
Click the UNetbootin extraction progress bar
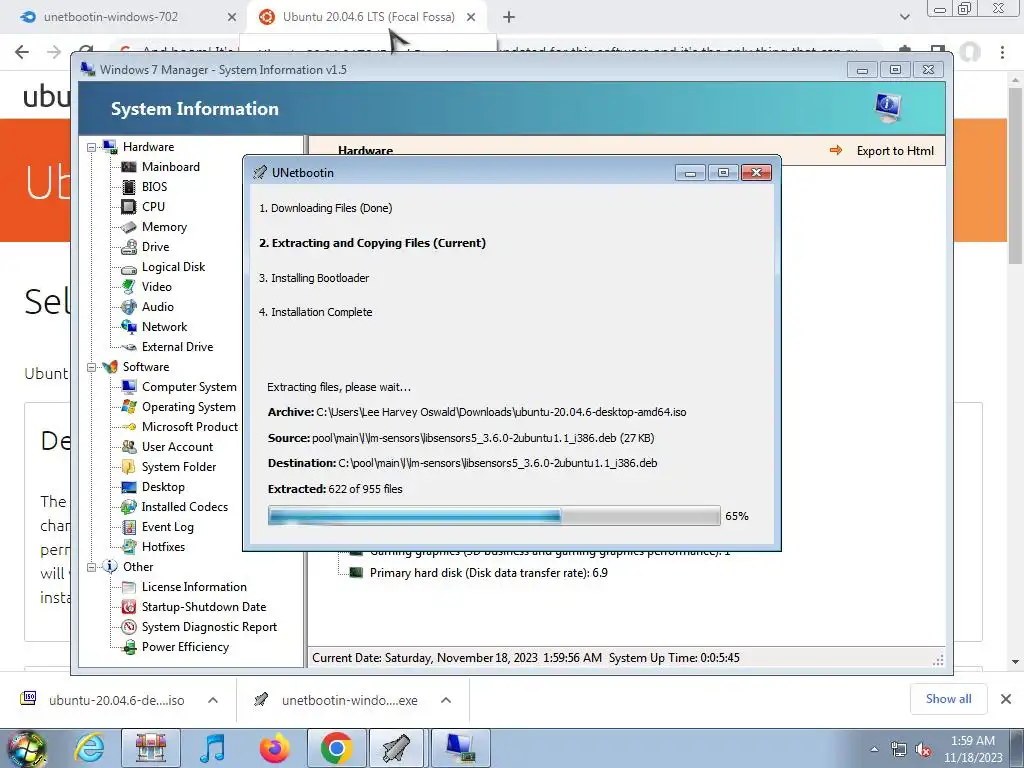494,516
